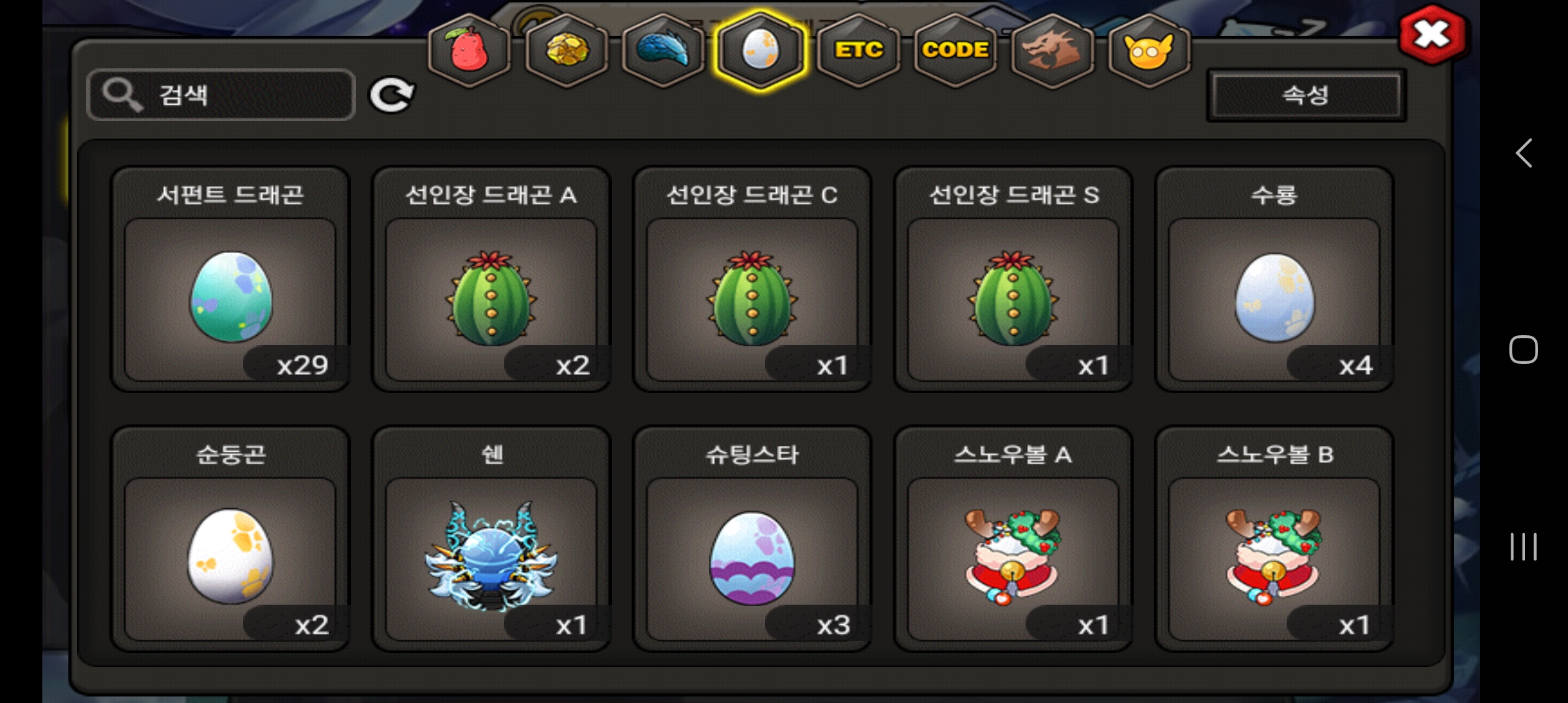This screenshot has height=703, width=1568.
Task: Open the blue dragon scale tab
Action: click(x=664, y=50)
